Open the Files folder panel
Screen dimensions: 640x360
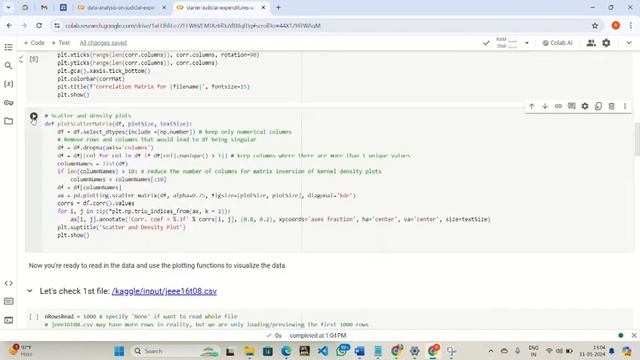pyautogui.click(x=8, y=121)
